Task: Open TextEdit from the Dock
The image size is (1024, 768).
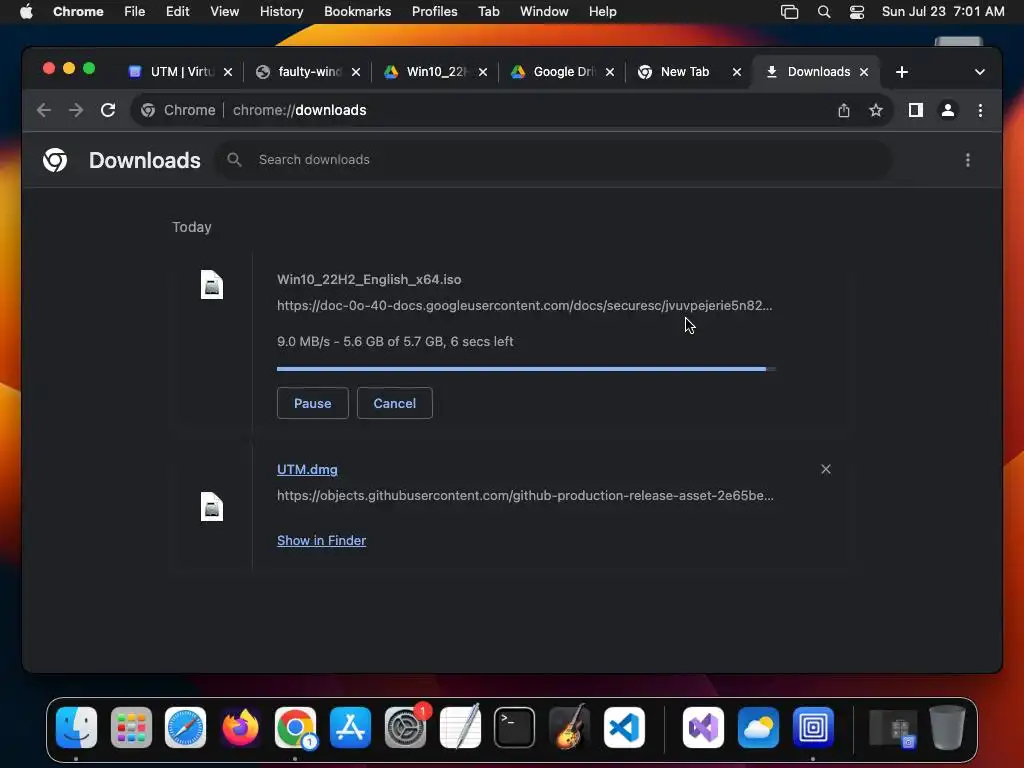Action: pyautogui.click(x=460, y=727)
